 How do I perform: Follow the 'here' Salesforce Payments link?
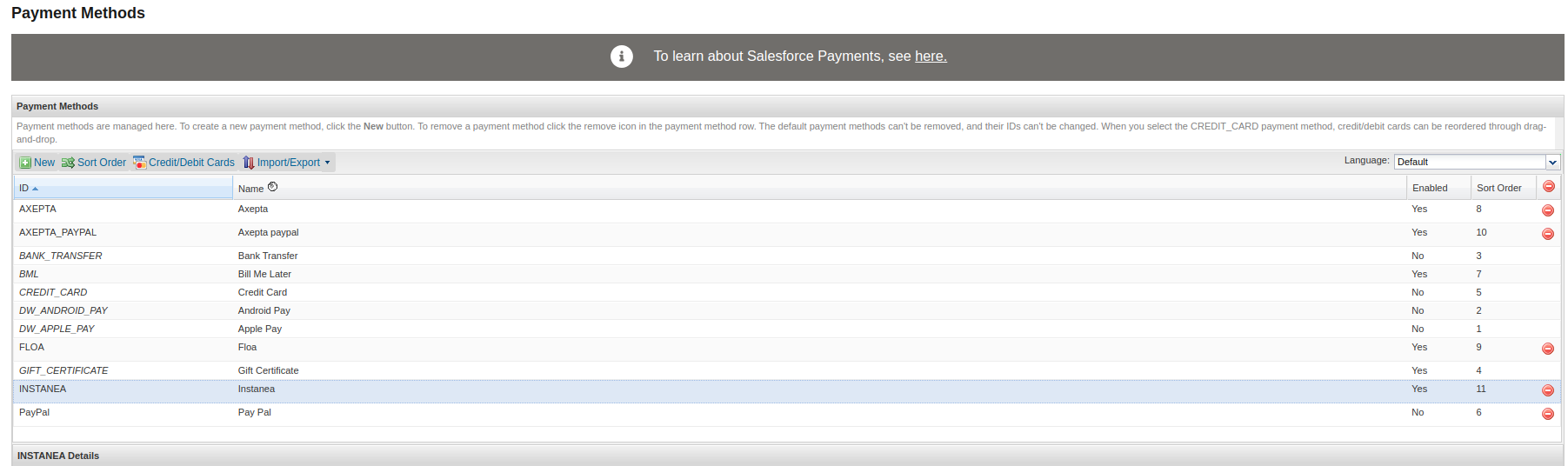click(x=930, y=57)
